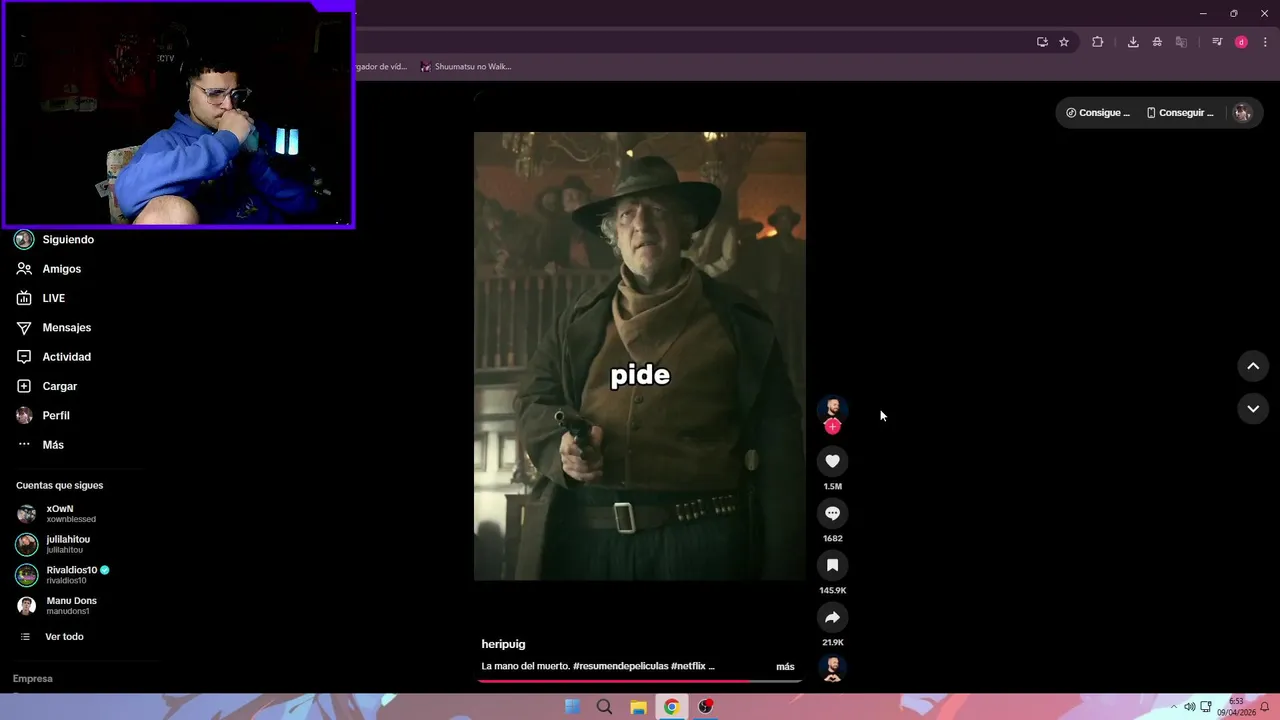The image size is (1280, 720).
Task: Expand the video caption with más
Action: [x=785, y=667]
